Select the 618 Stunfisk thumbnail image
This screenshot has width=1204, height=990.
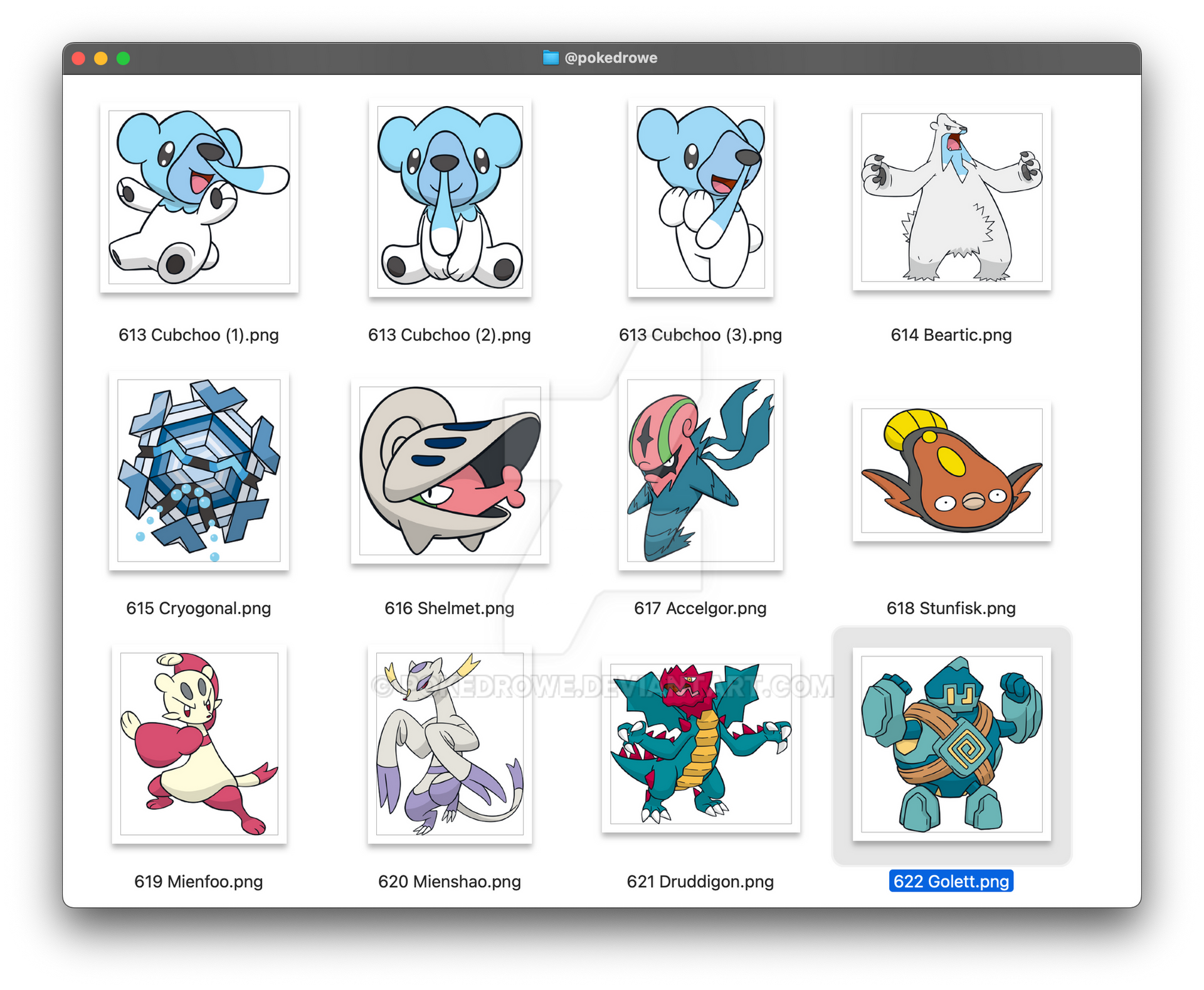click(951, 471)
